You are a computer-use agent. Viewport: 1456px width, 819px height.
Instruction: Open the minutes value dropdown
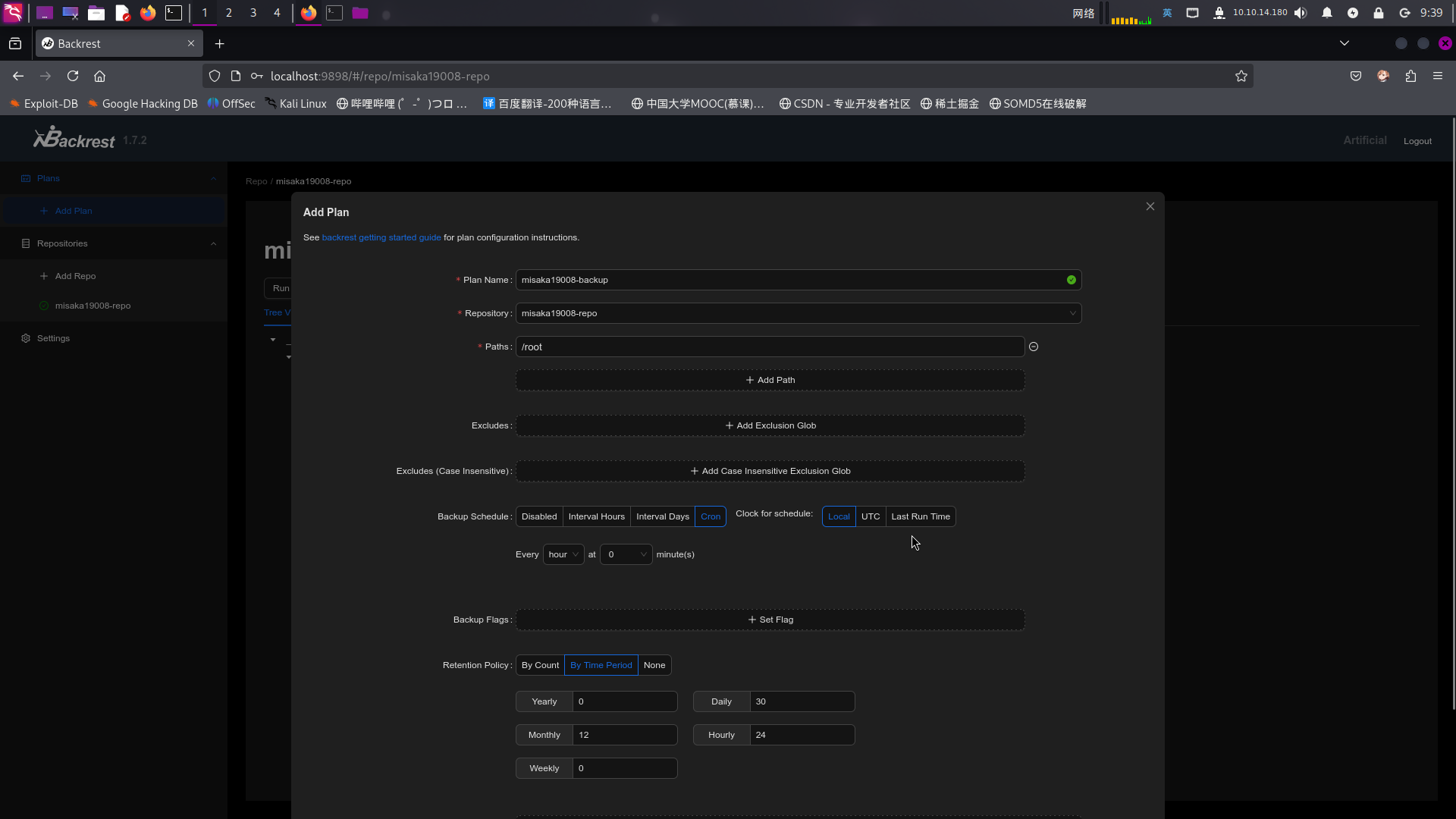point(626,554)
